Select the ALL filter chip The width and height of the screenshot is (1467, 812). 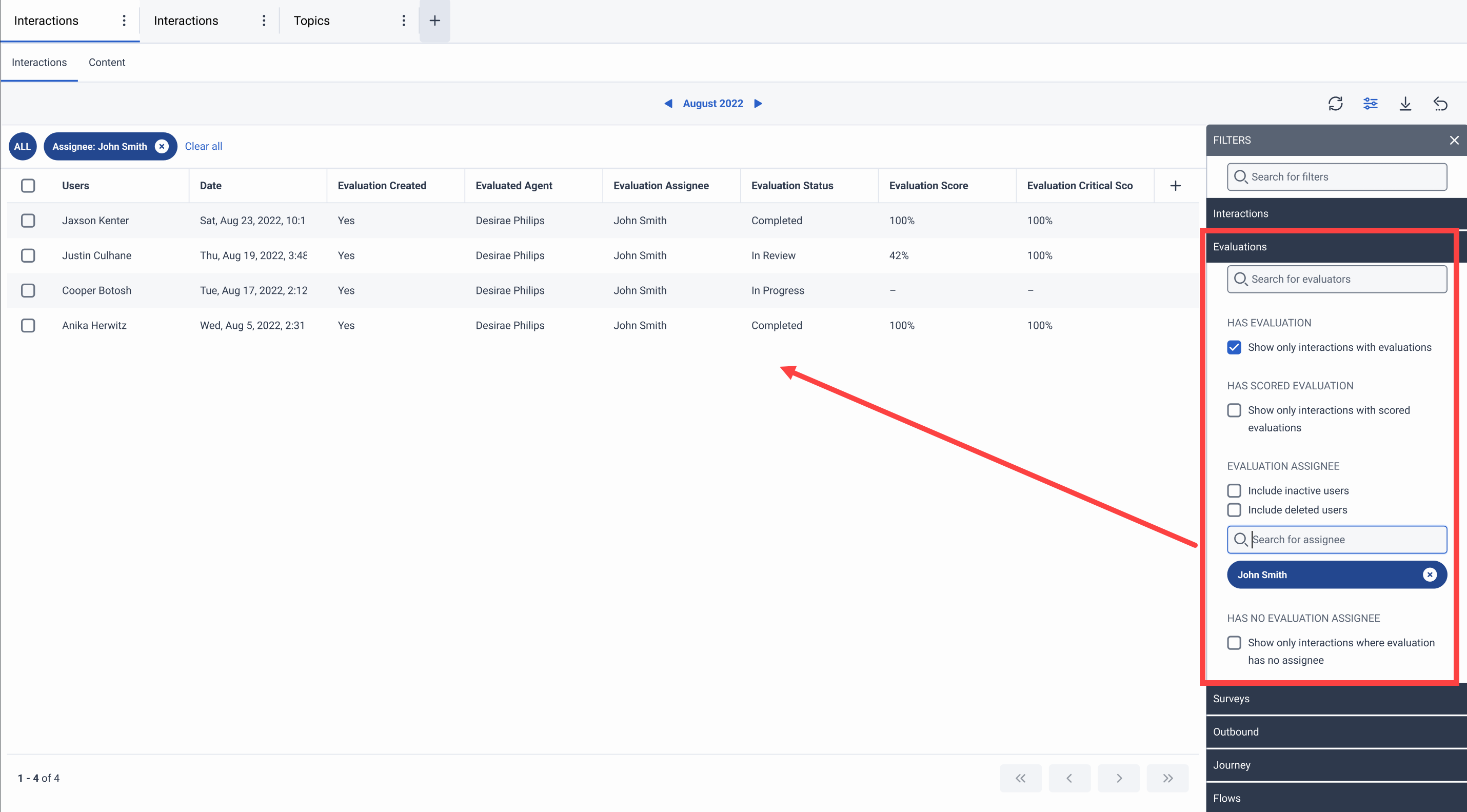(22, 146)
